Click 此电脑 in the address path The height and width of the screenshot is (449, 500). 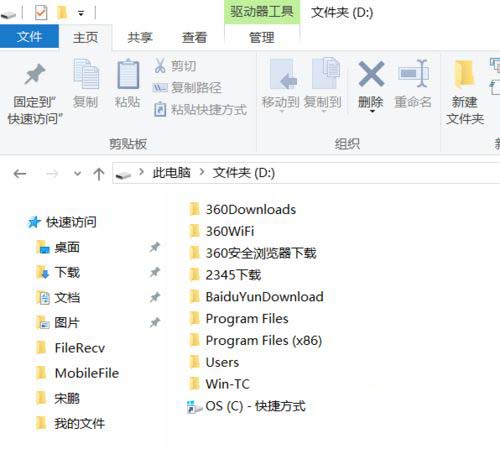pyautogui.click(x=171, y=173)
